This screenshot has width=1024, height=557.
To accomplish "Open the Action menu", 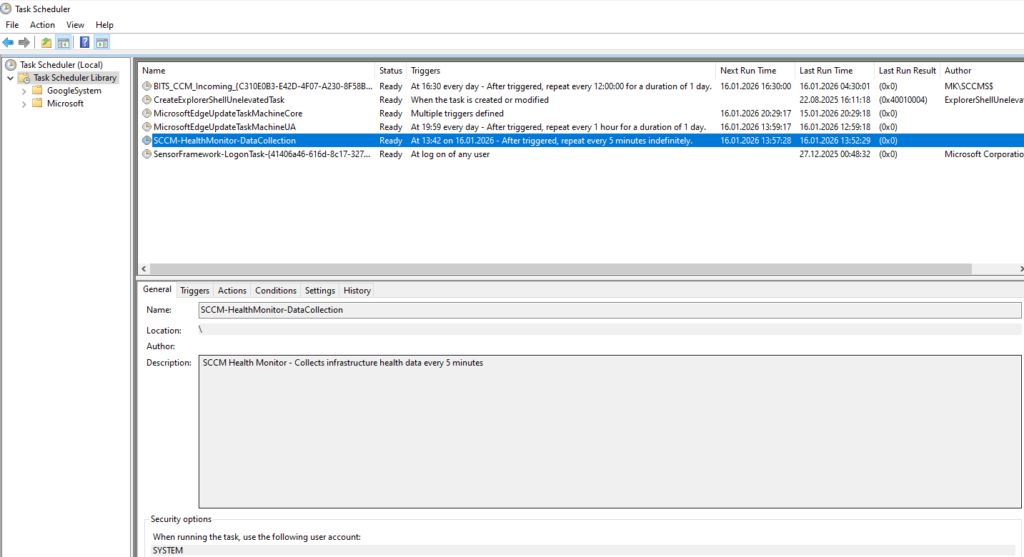I will (42, 25).
